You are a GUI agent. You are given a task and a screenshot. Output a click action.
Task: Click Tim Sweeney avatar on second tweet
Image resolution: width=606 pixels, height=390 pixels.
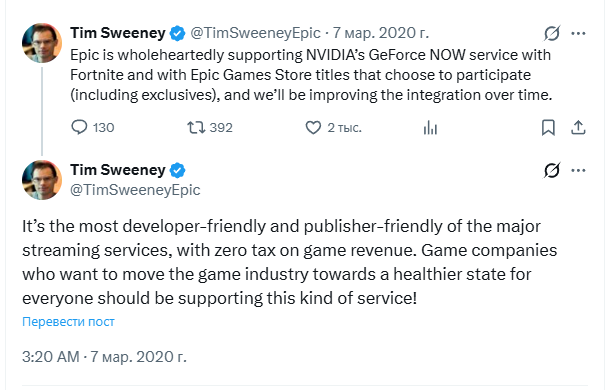42,180
